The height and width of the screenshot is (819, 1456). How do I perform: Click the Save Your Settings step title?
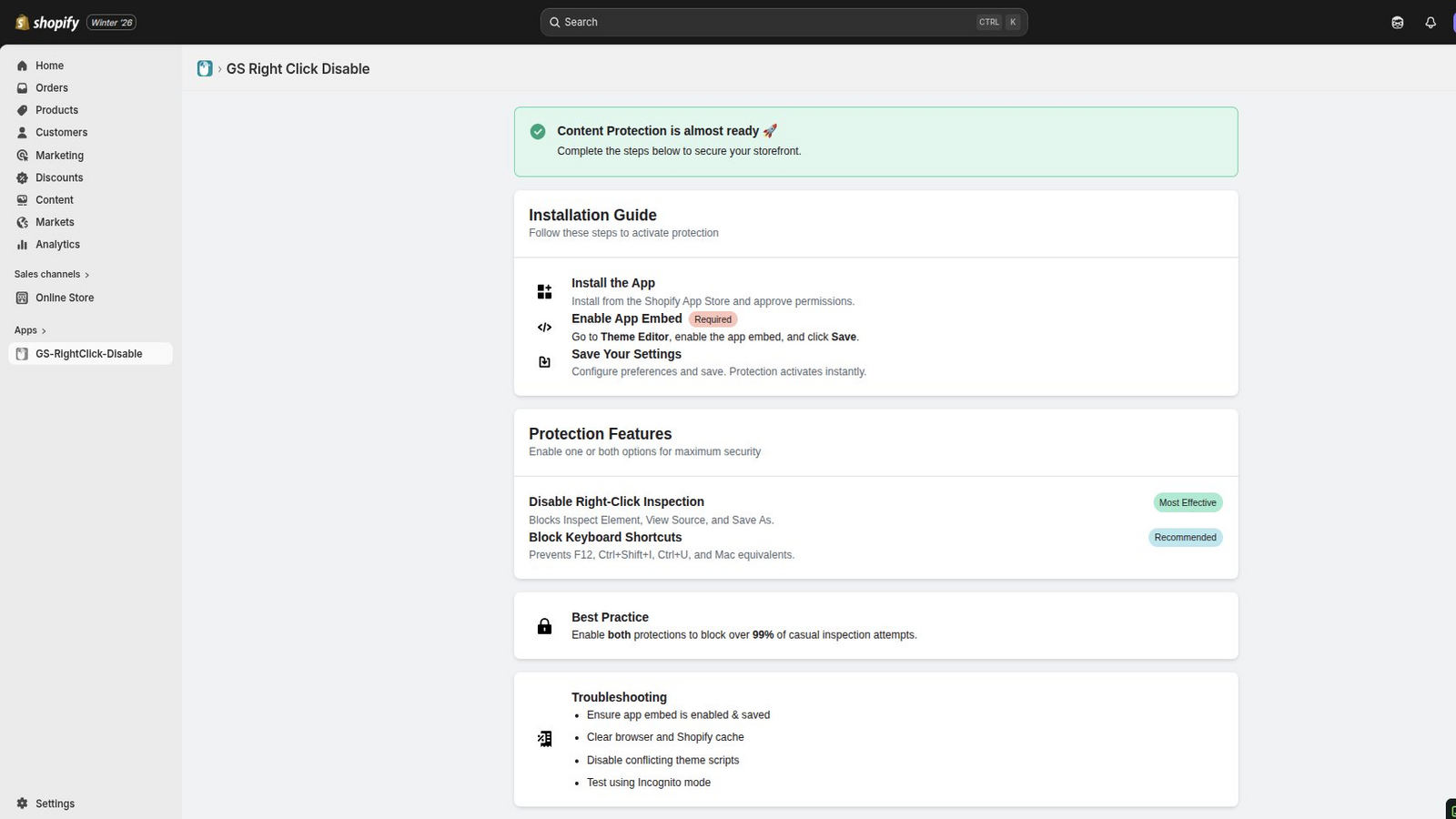pyautogui.click(x=626, y=354)
